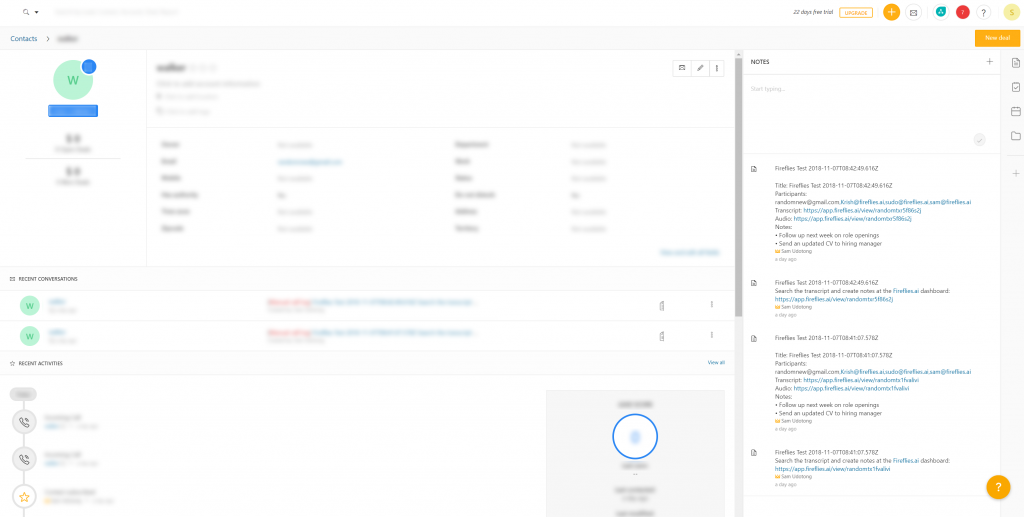Open the question mark help icon in header
This screenshot has width=1024, height=517.
[x=984, y=12]
